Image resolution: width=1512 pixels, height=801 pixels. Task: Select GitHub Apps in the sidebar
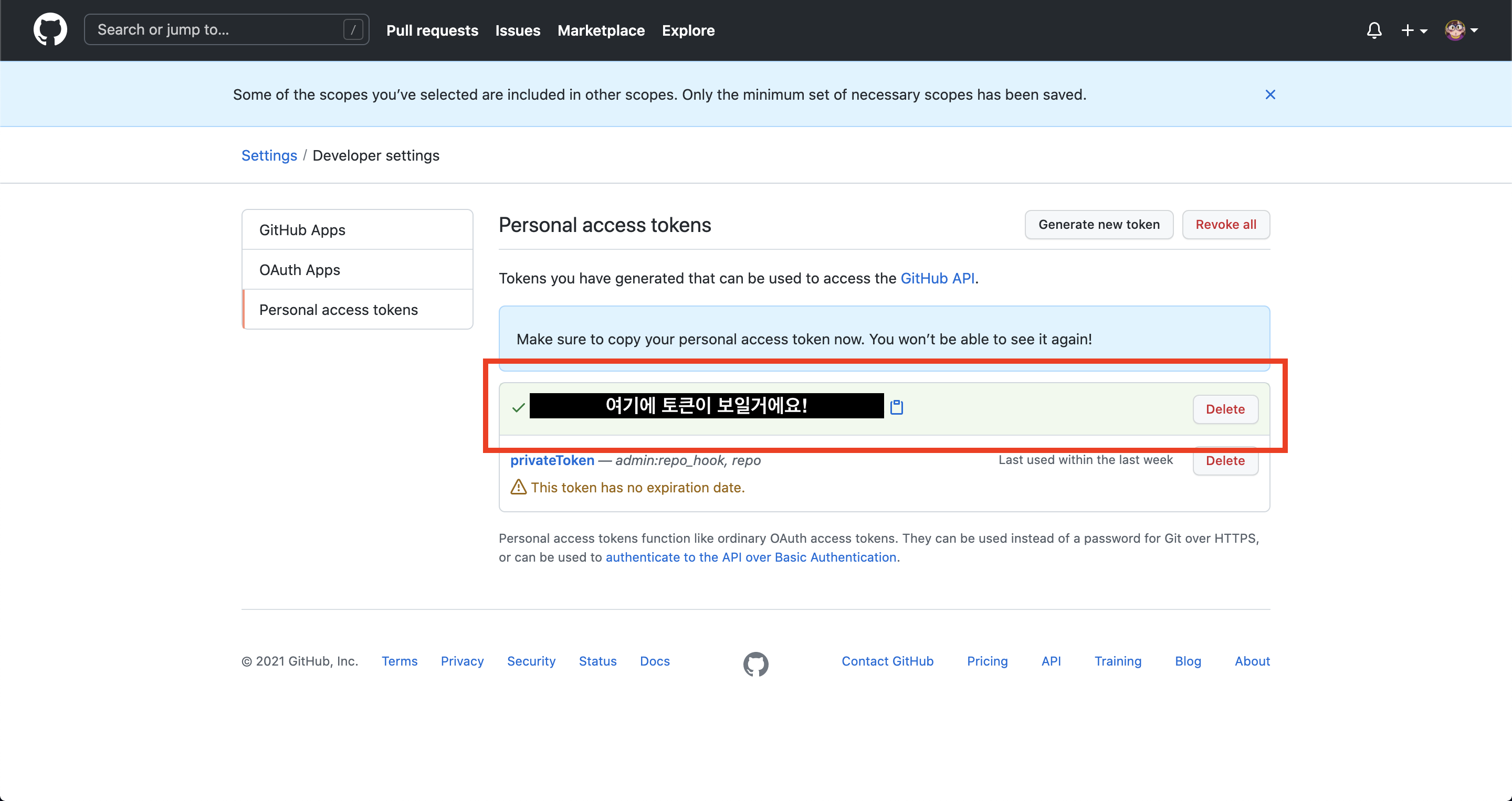pos(302,230)
